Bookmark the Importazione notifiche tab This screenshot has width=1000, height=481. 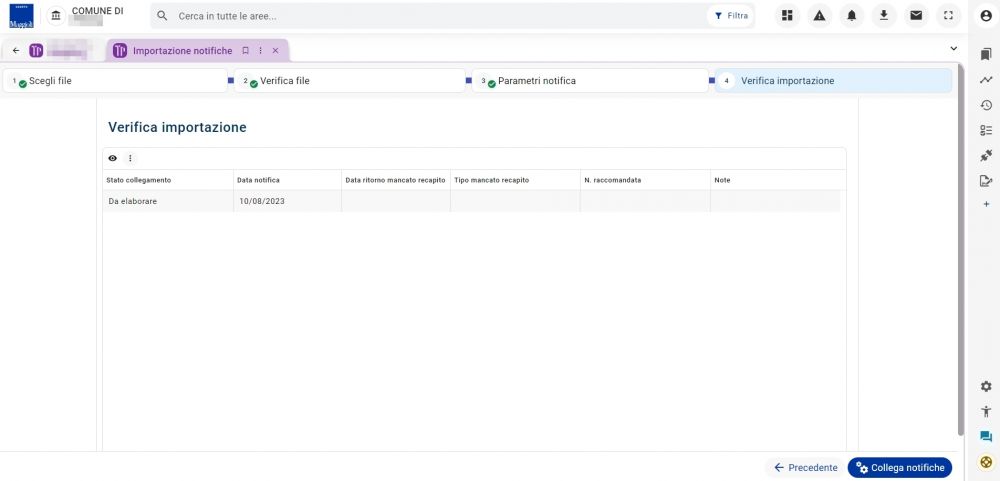pos(246,50)
